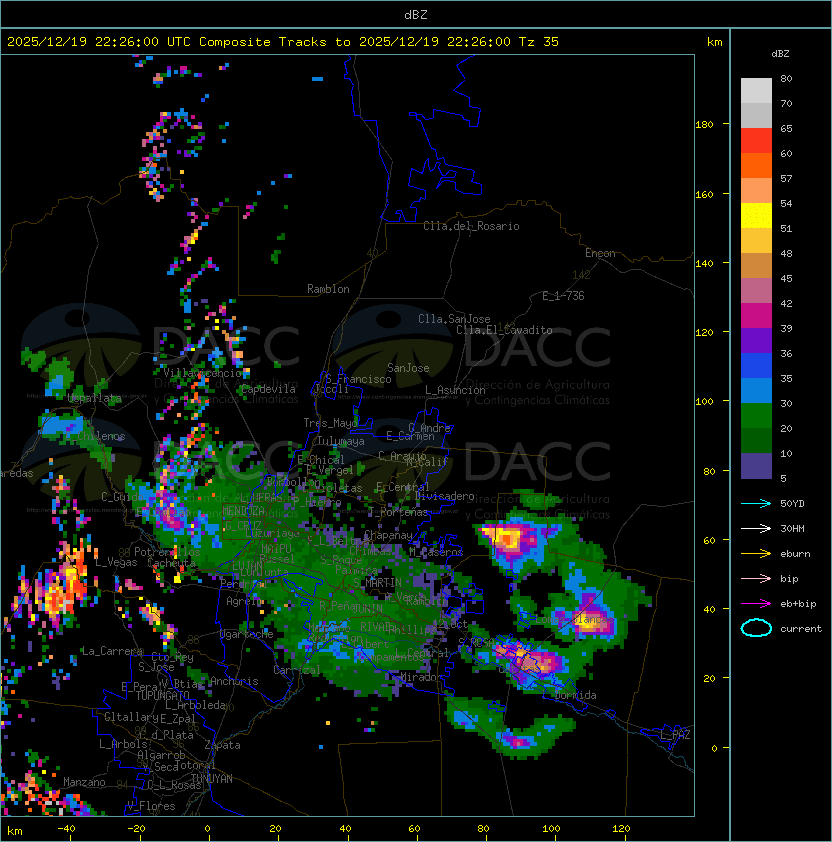Click the '30HM' legend label

pyautogui.click(x=792, y=528)
